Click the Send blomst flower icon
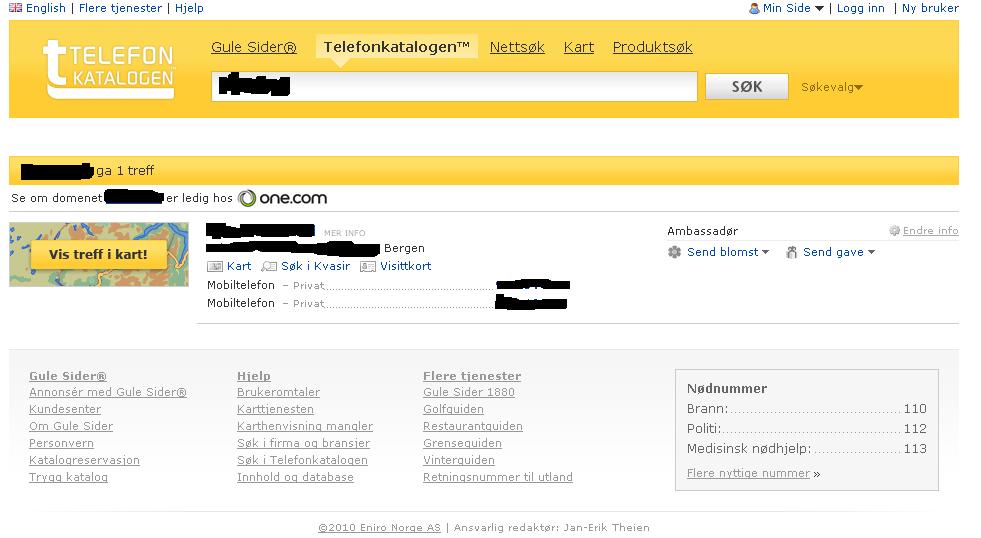This screenshot has height=538, width=981. [x=674, y=252]
